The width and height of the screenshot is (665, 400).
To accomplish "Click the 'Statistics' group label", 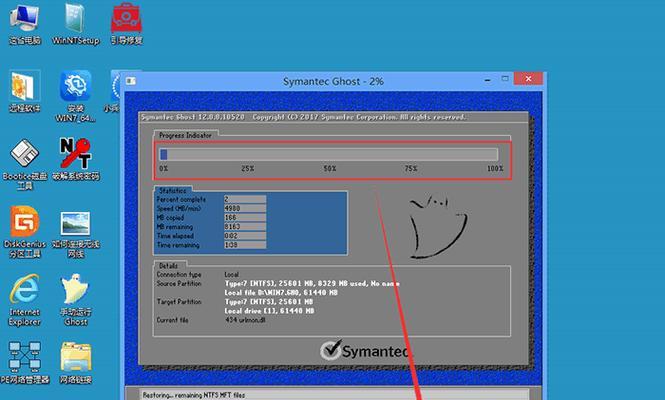I will [173, 190].
